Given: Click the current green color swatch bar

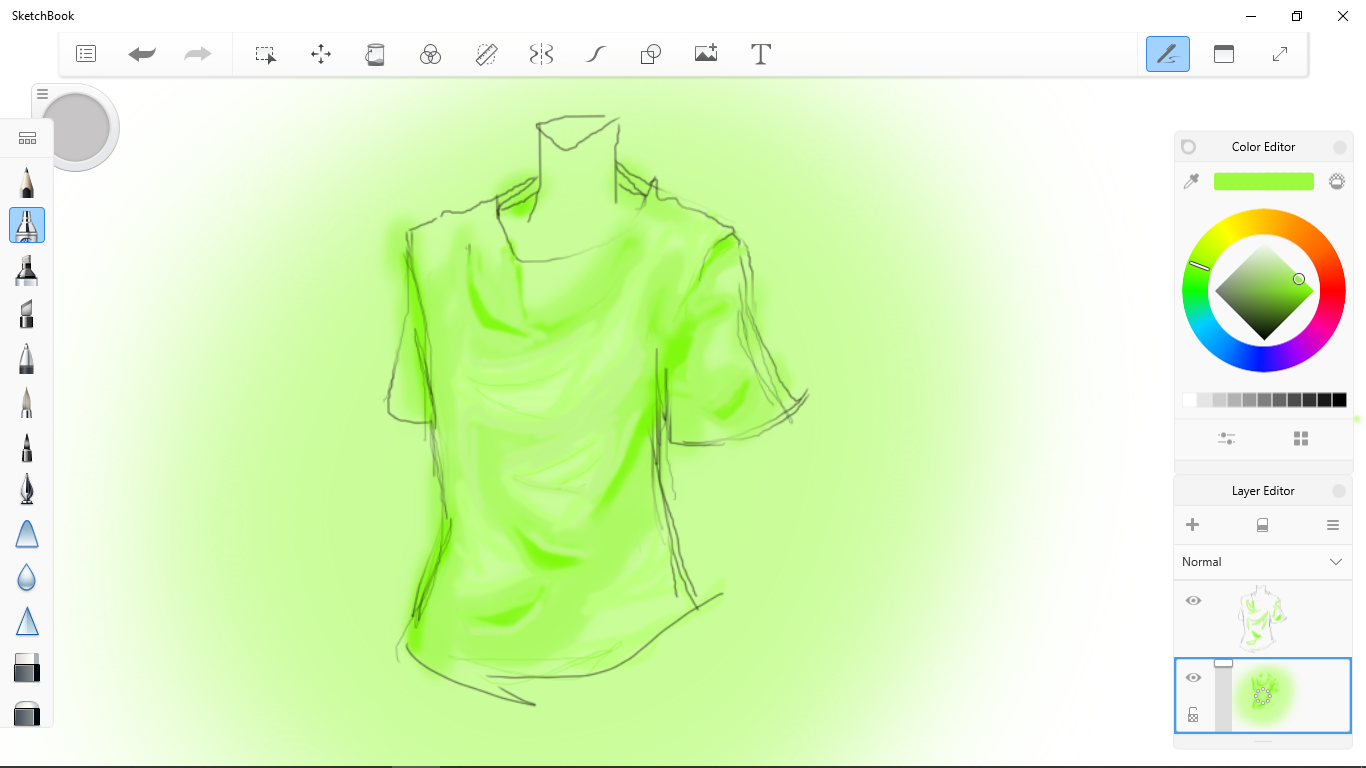Looking at the screenshot, I should click(x=1263, y=181).
